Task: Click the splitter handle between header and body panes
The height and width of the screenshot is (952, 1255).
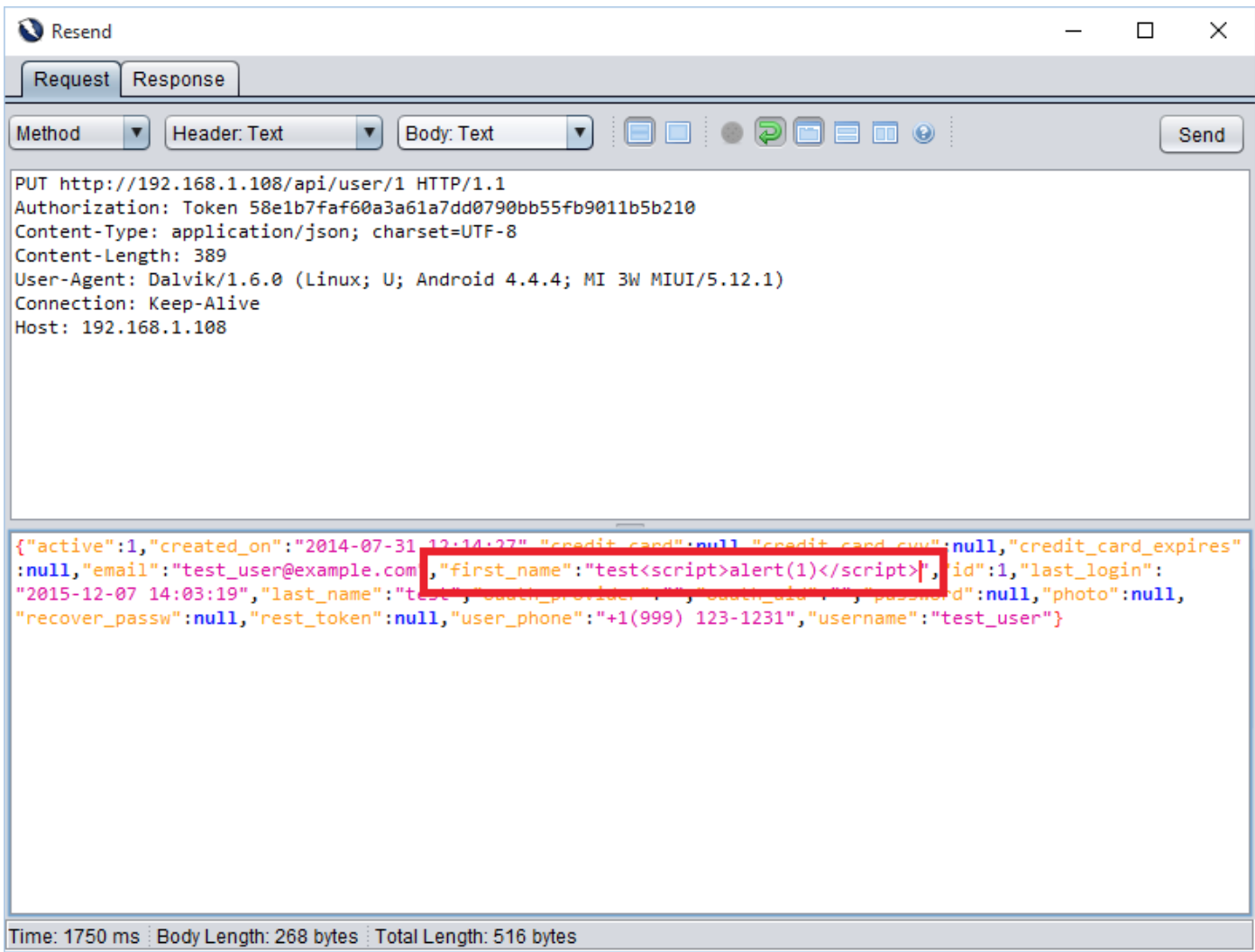Action: [629, 525]
